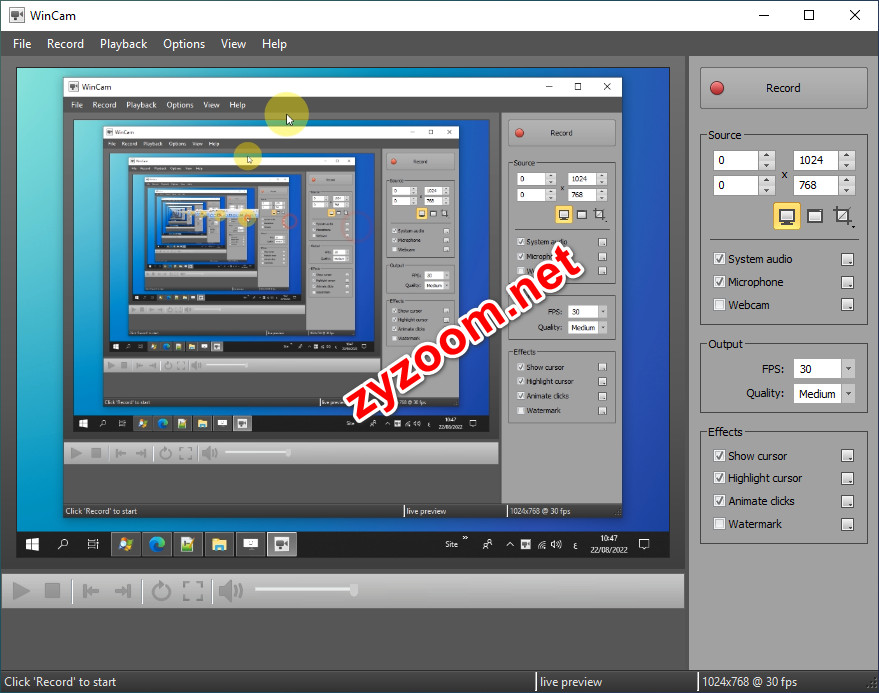This screenshot has width=879, height=693.
Task: Click the playback volume slider
Action: point(306,589)
